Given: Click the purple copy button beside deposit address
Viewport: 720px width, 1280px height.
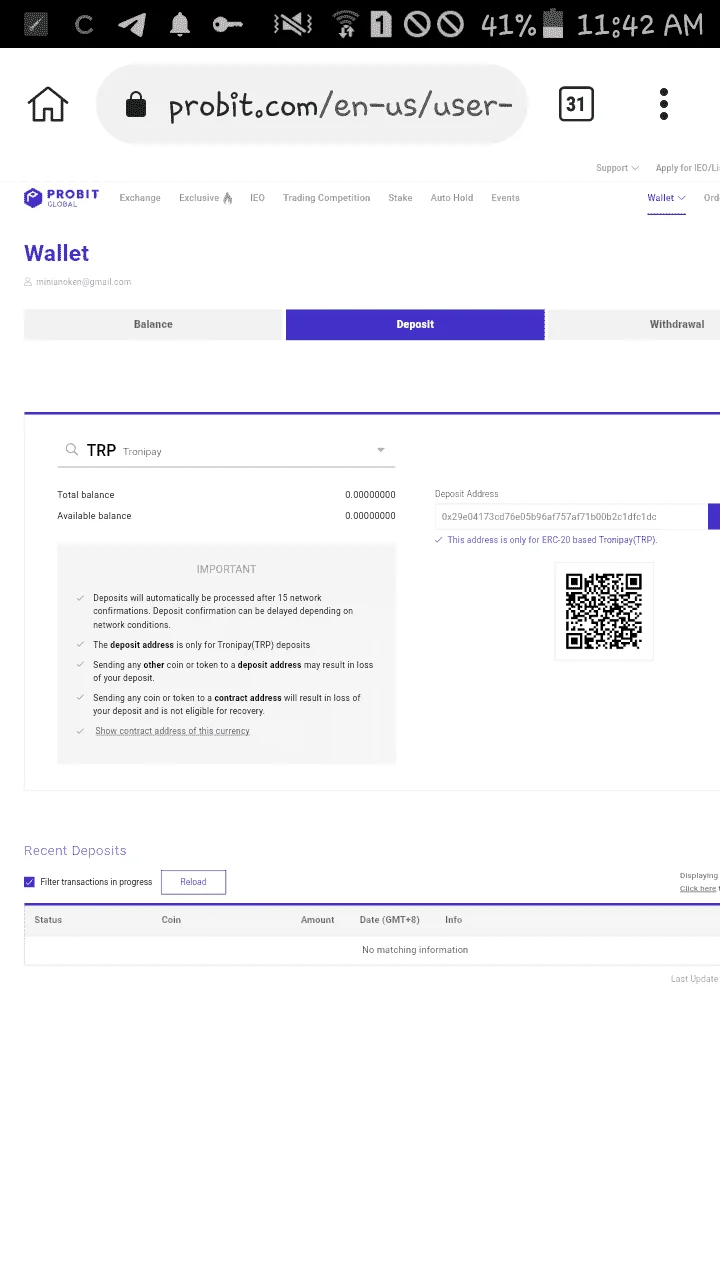Looking at the screenshot, I should (x=714, y=516).
